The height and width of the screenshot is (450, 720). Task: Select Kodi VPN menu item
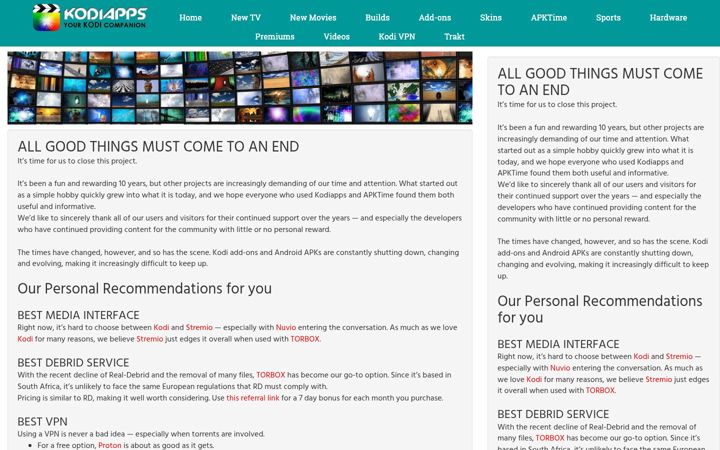[397, 37]
